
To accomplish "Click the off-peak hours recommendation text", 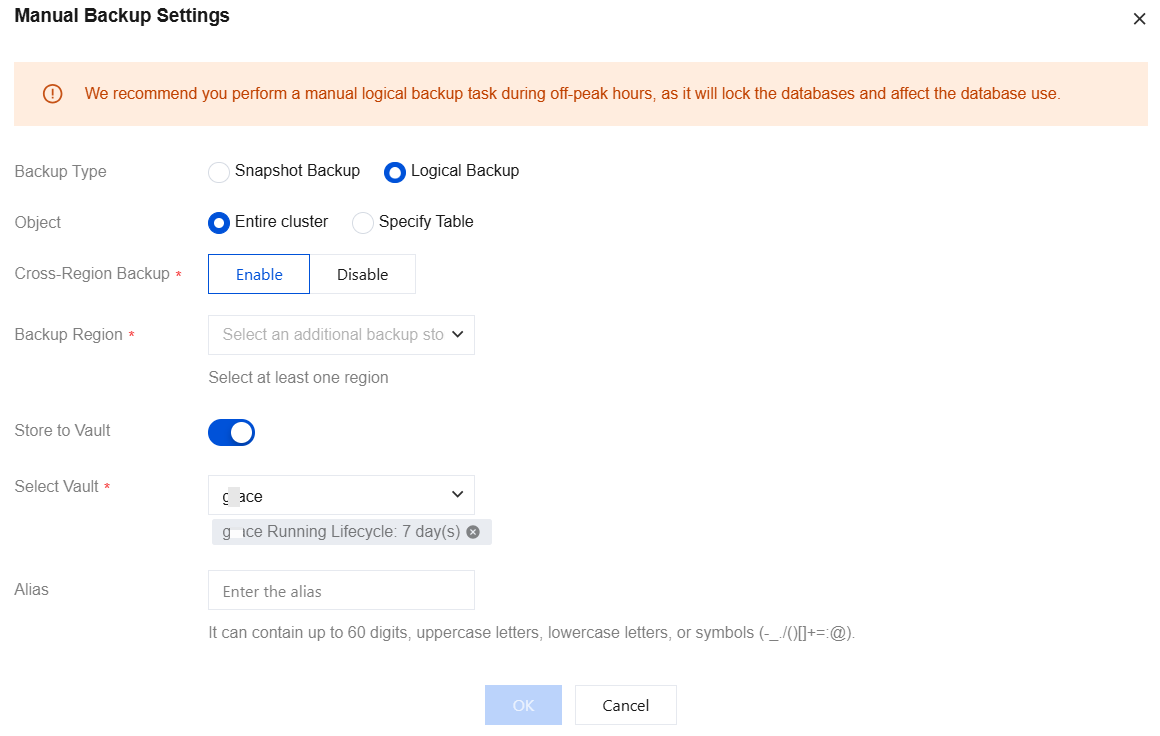I will pos(572,94).
